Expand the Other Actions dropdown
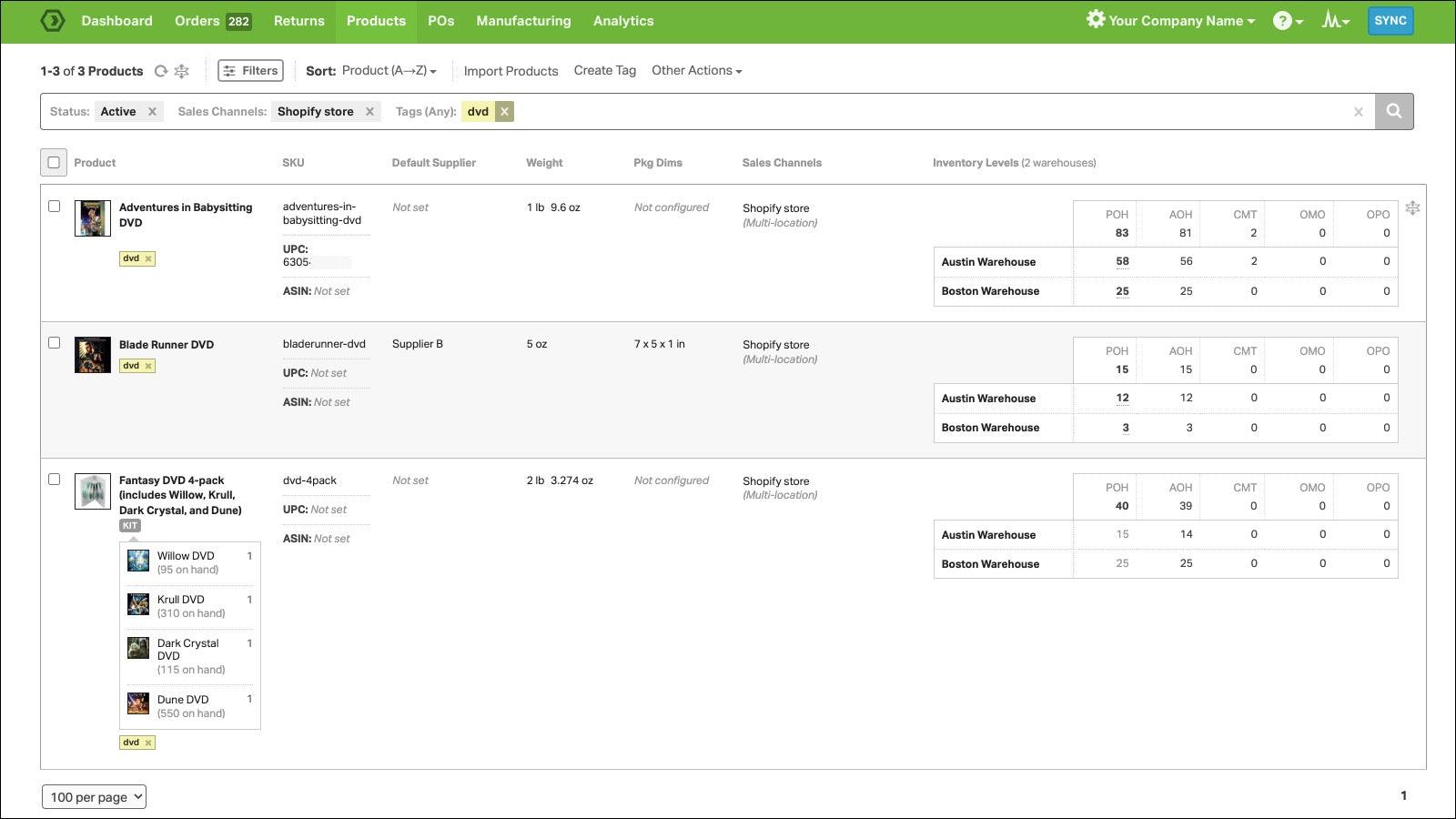This screenshot has height=819, width=1456. [696, 70]
